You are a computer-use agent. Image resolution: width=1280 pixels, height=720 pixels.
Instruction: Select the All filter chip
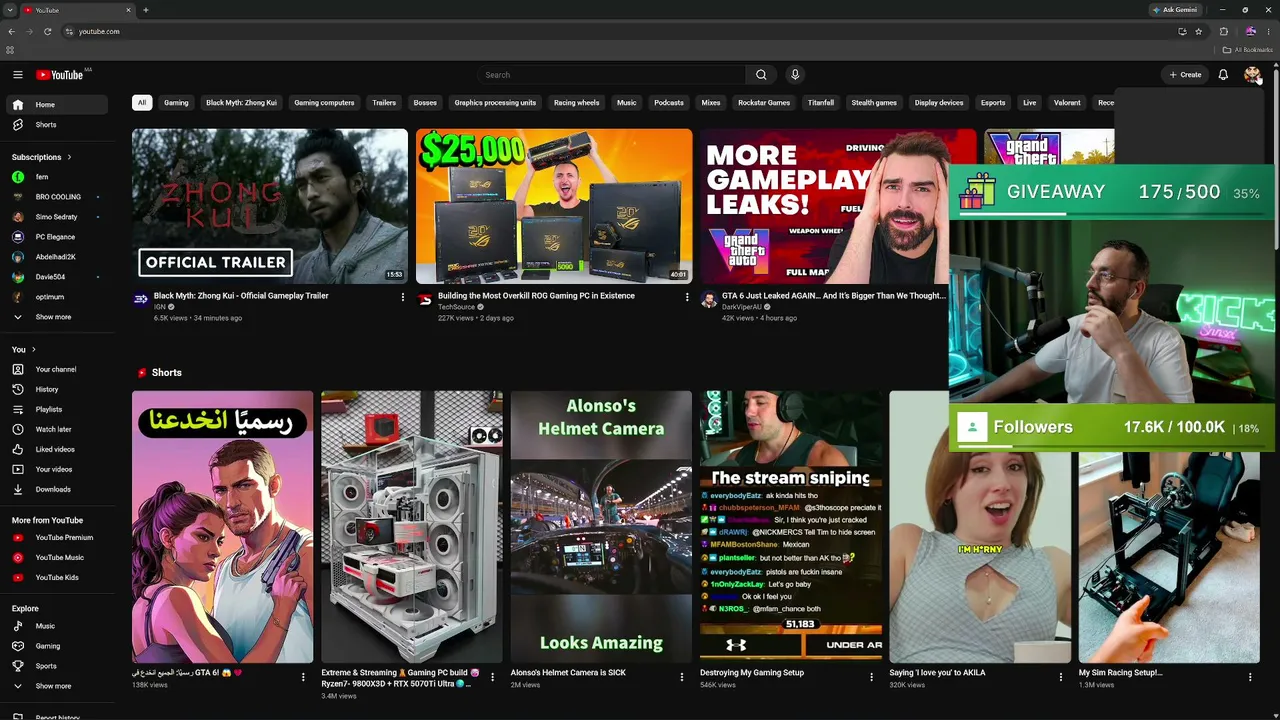tap(142, 103)
